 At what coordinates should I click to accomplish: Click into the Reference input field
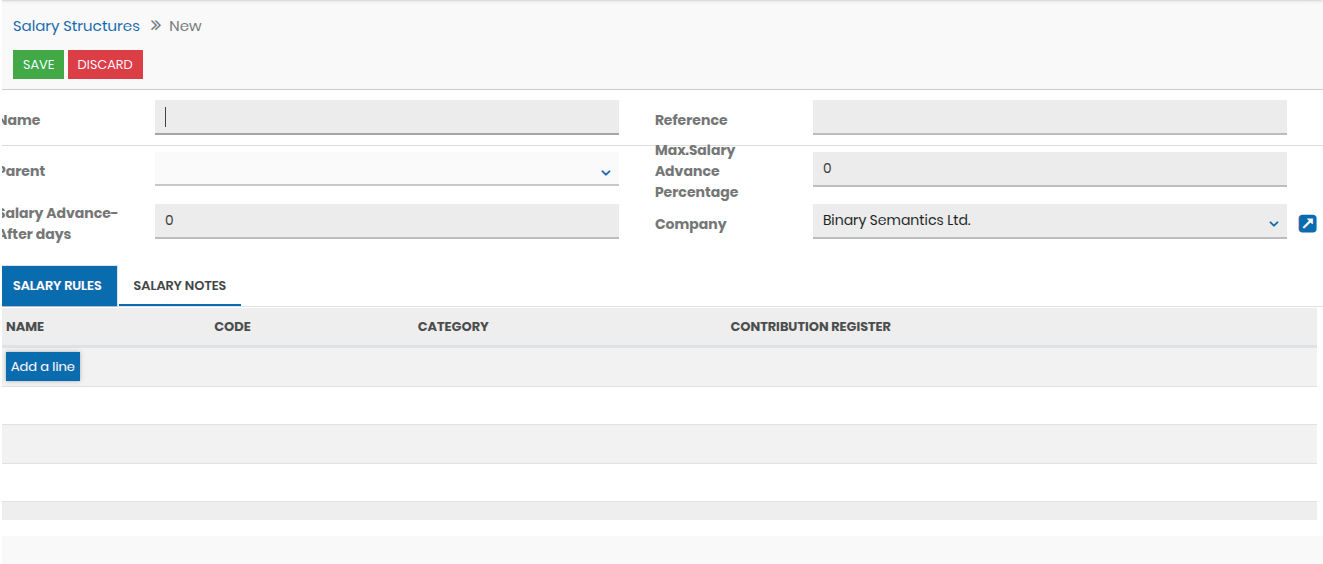tap(1048, 118)
